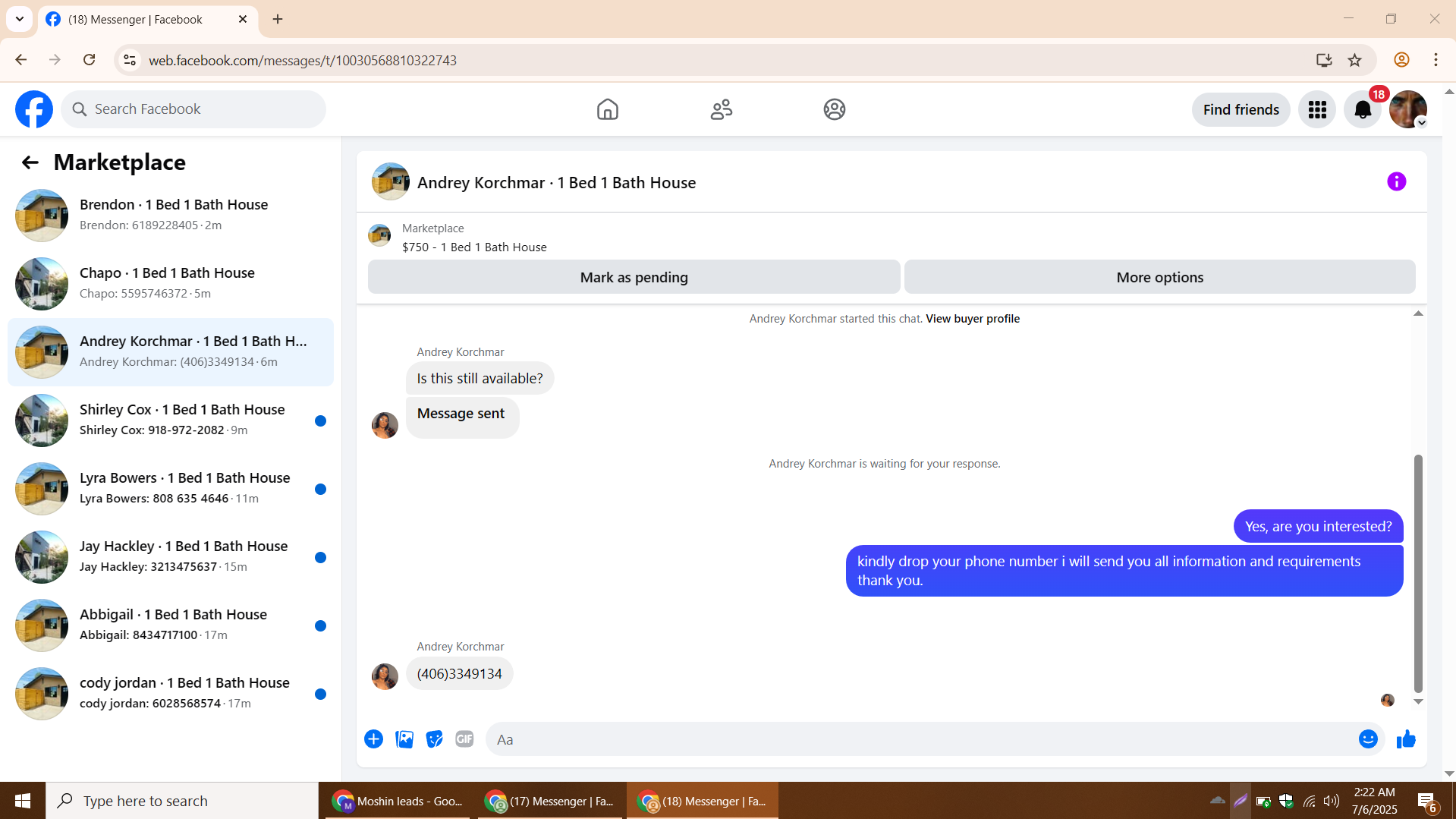Go back using the Marketplace back arrow
1456x819 pixels.
coord(30,162)
